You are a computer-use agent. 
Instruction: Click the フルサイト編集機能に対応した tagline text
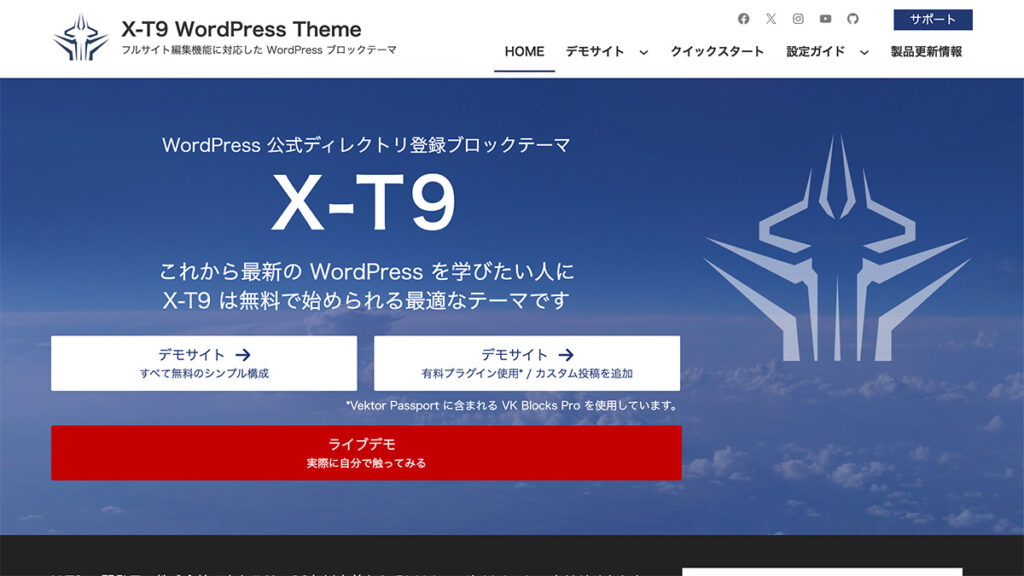259,50
